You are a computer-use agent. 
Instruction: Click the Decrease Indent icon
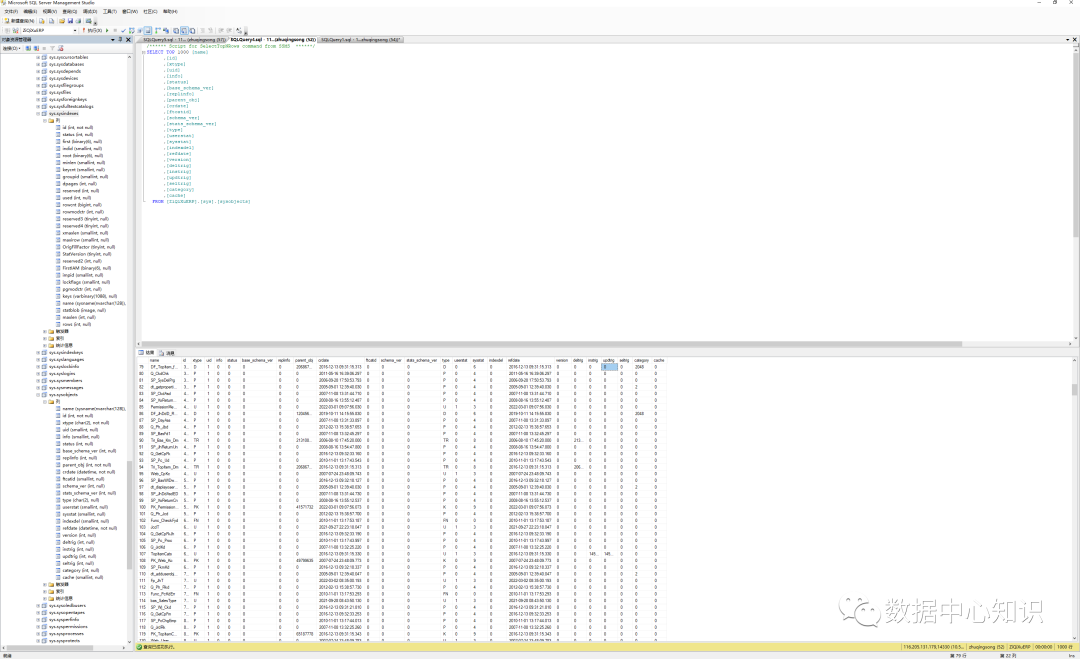(220, 30)
